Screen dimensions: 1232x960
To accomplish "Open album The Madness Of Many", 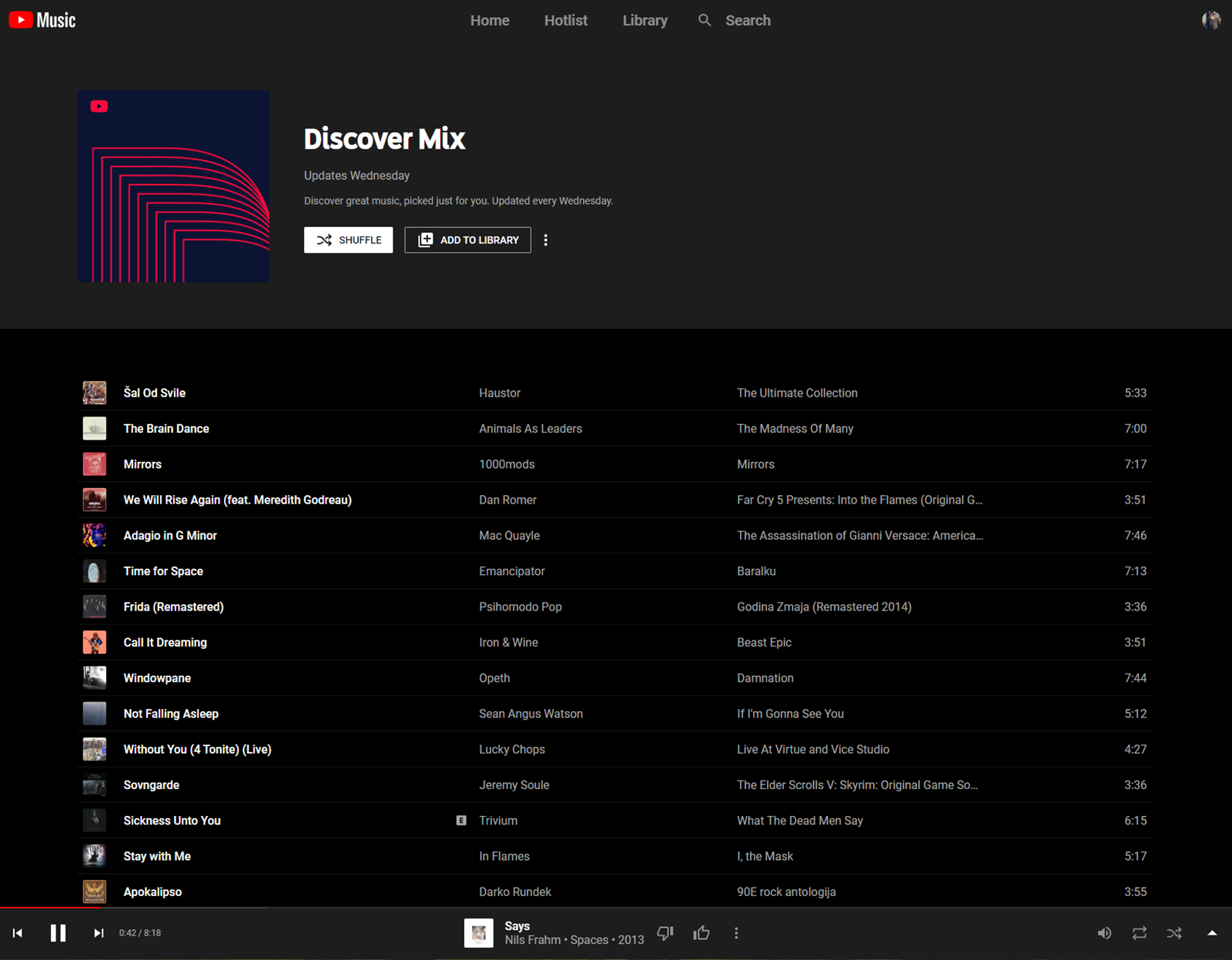I will pyautogui.click(x=795, y=428).
